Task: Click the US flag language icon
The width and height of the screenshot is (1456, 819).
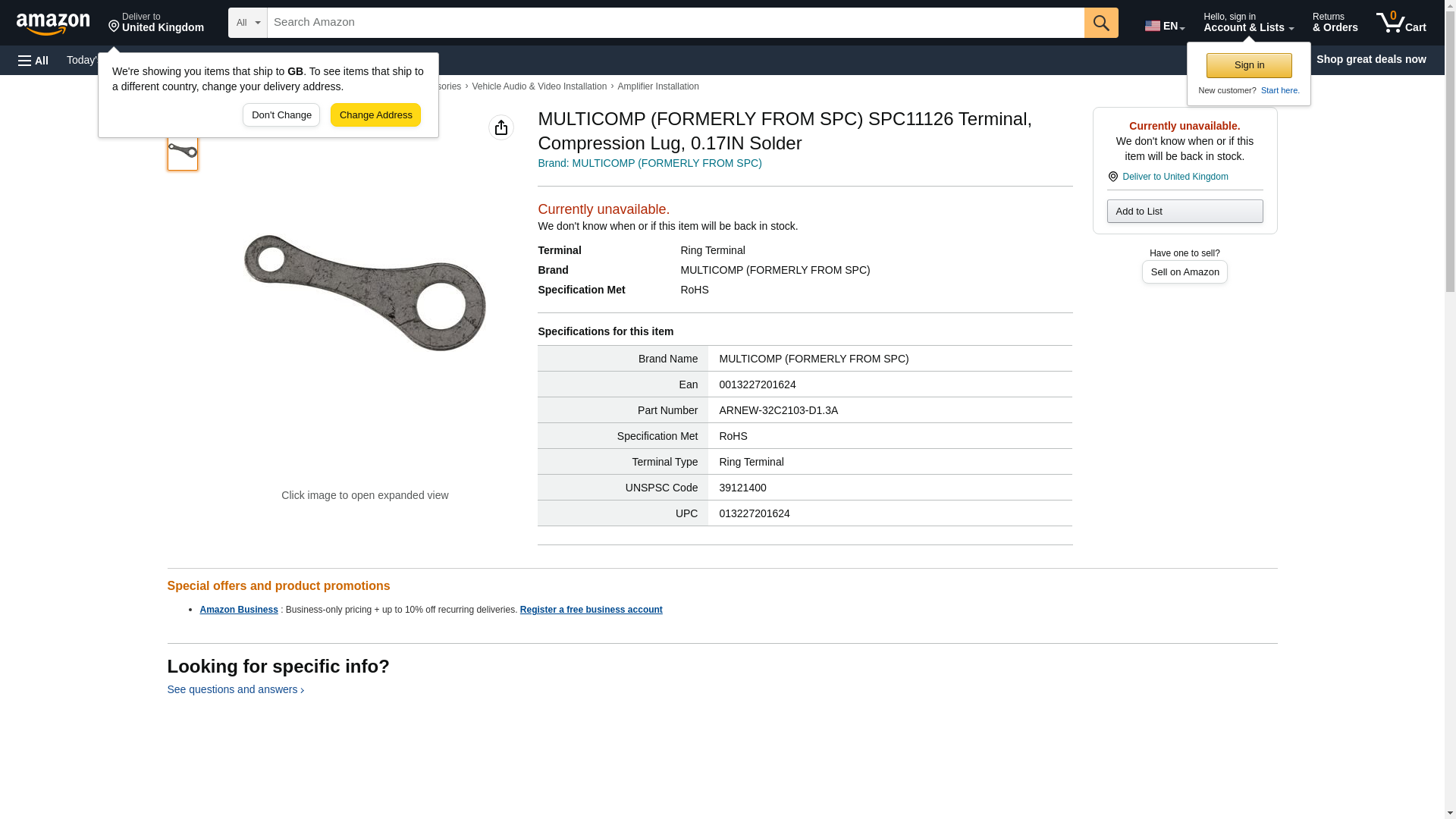Action: coord(1152,26)
